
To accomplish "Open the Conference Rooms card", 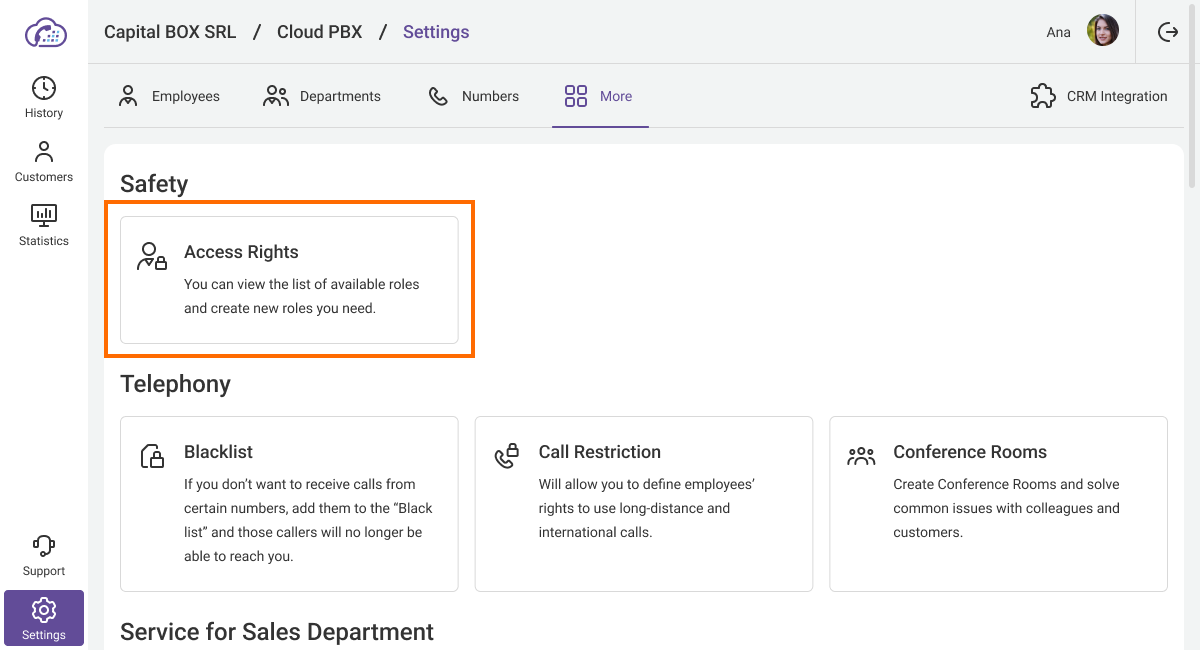I will 998,504.
